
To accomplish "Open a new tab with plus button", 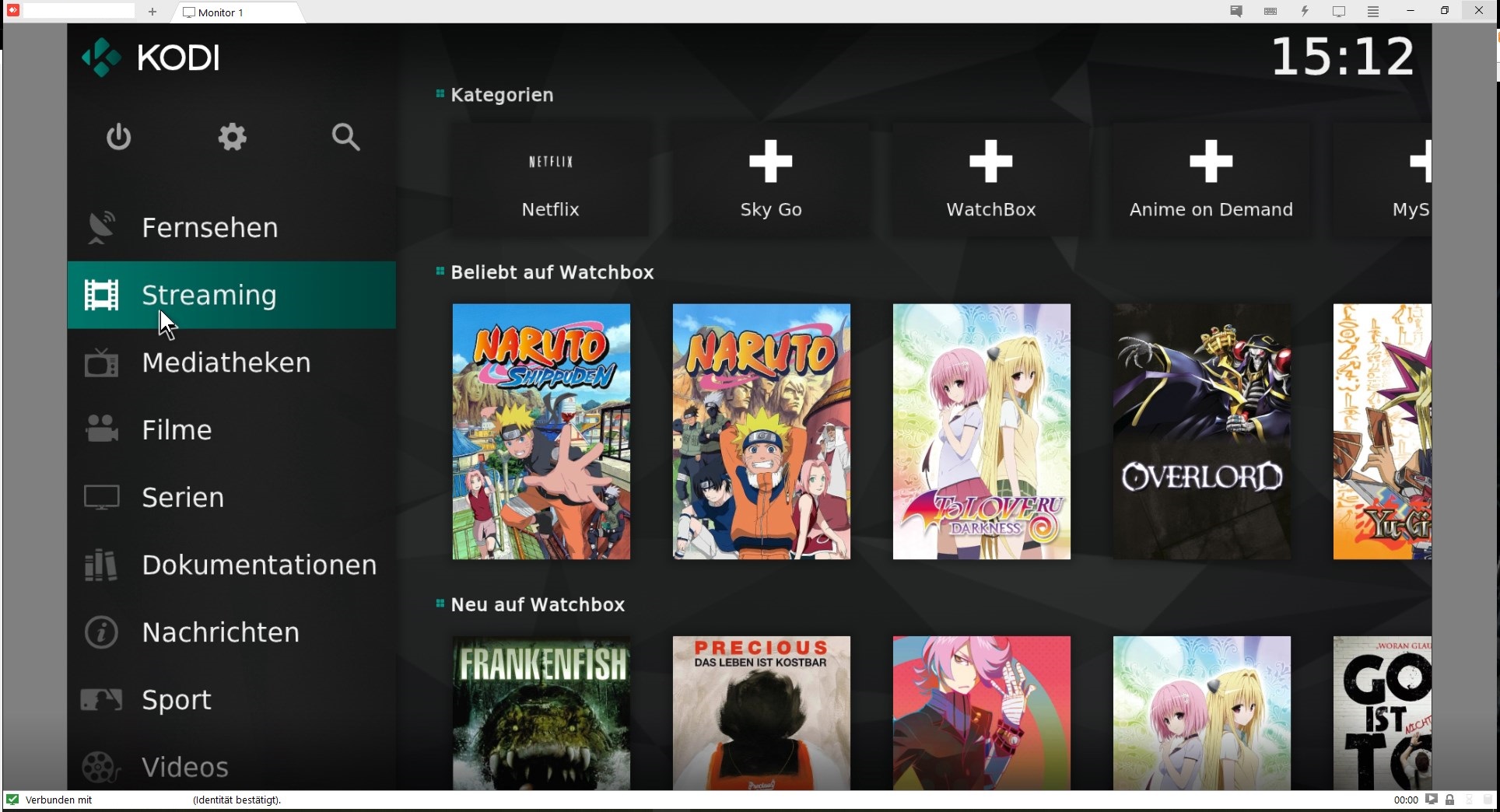I will [152, 12].
